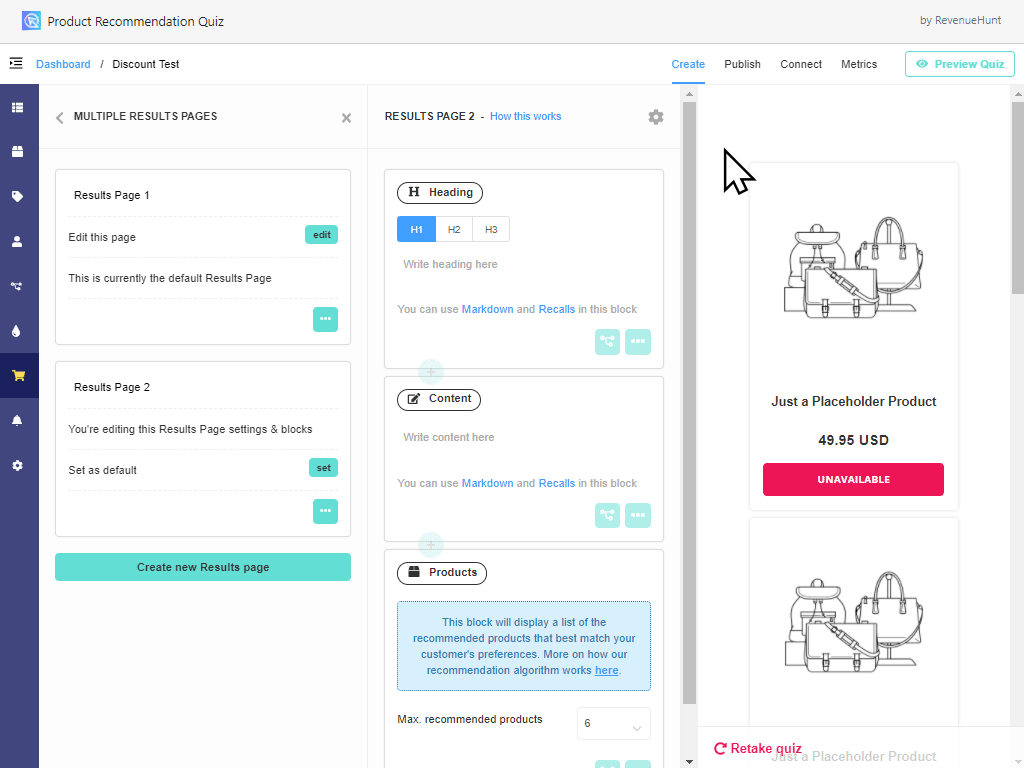This screenshot has height=768, width=1024.
Task: Open the How this works link
Action: [x=525, y=116]
